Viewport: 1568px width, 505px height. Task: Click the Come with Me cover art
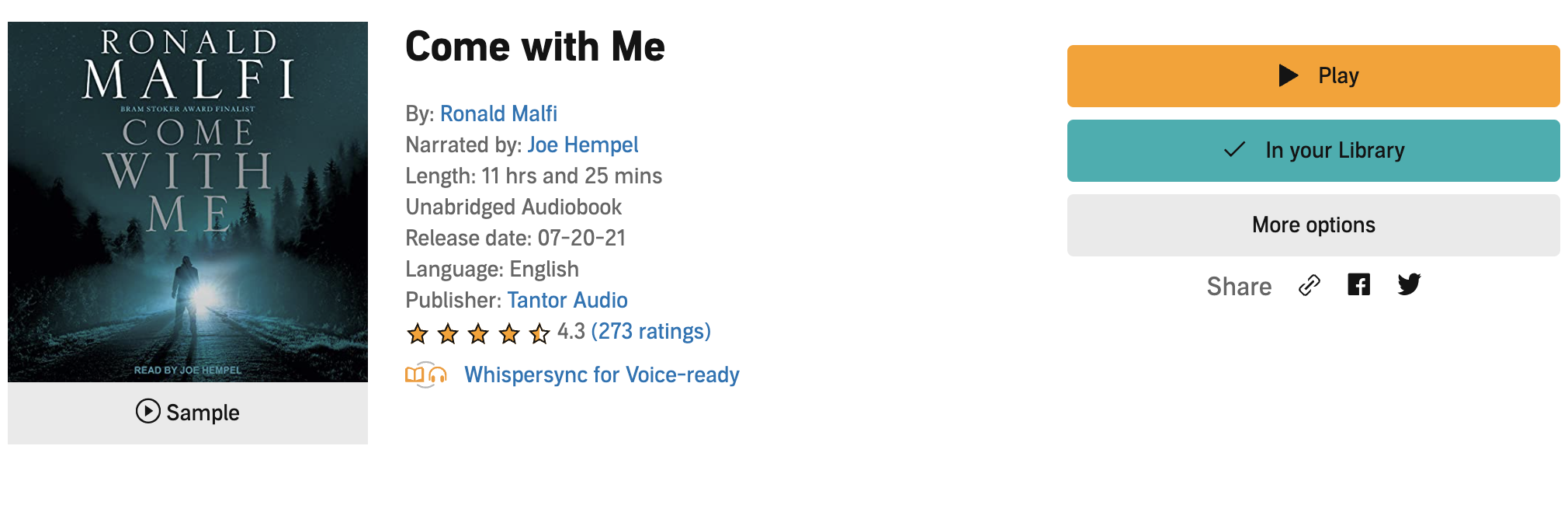tap(188, 202)
